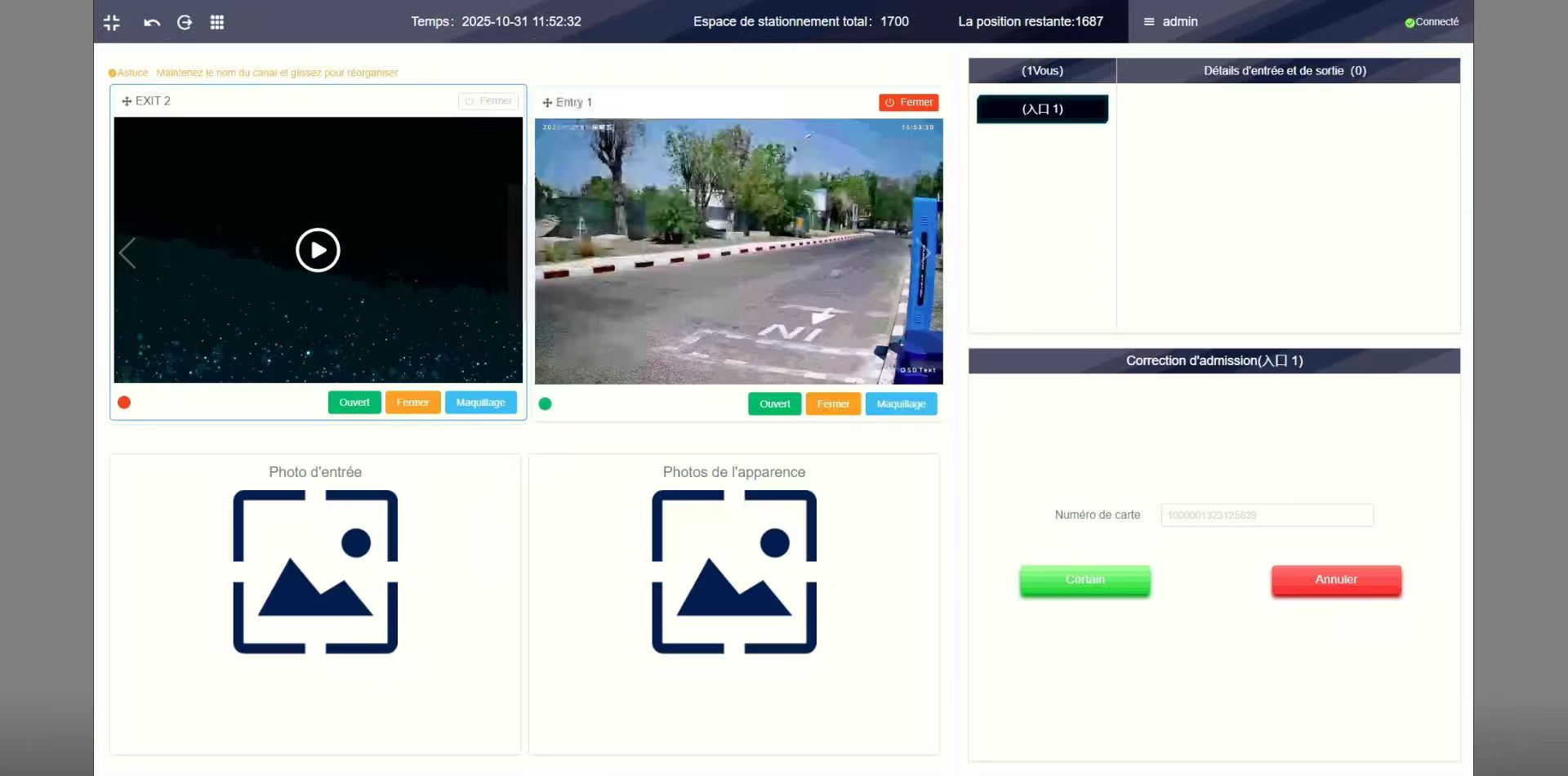Click green Ouvert button under Entry 1

point(774,404)
